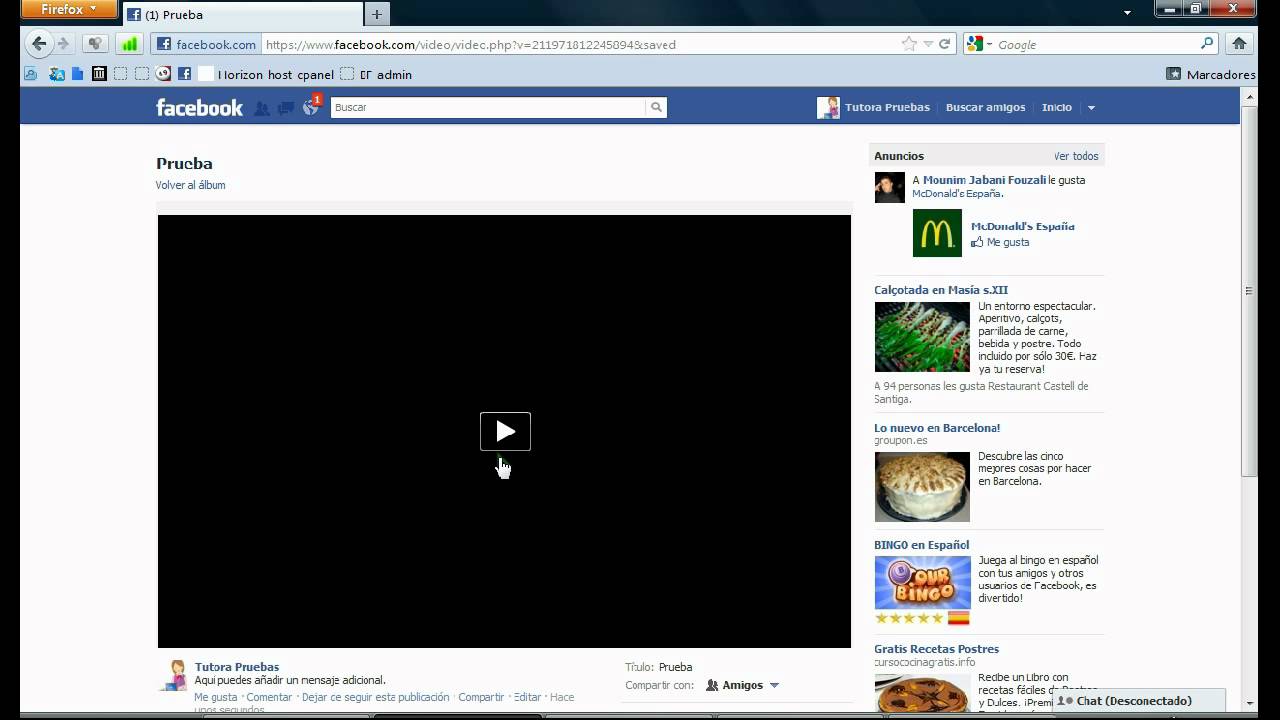1280x720 pixels.
Task: Click the grey add-on icon beside the forward arrow
Action: click(x=95, y=44)
